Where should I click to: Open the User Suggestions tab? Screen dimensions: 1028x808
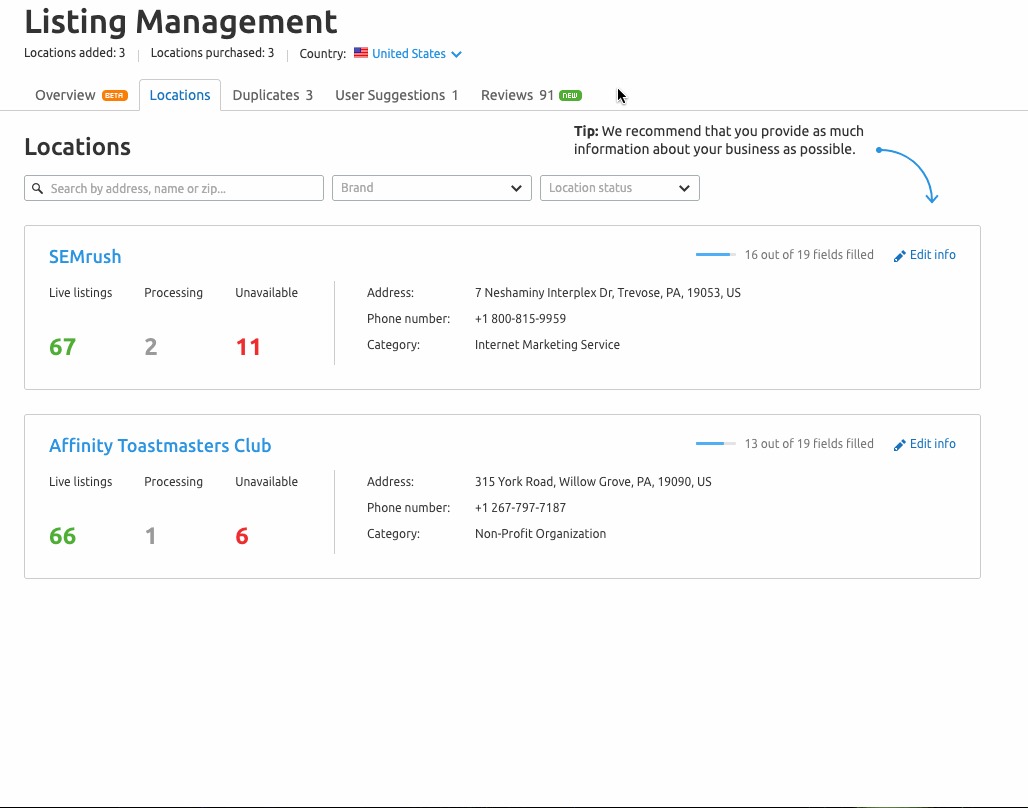pos(397,95)
